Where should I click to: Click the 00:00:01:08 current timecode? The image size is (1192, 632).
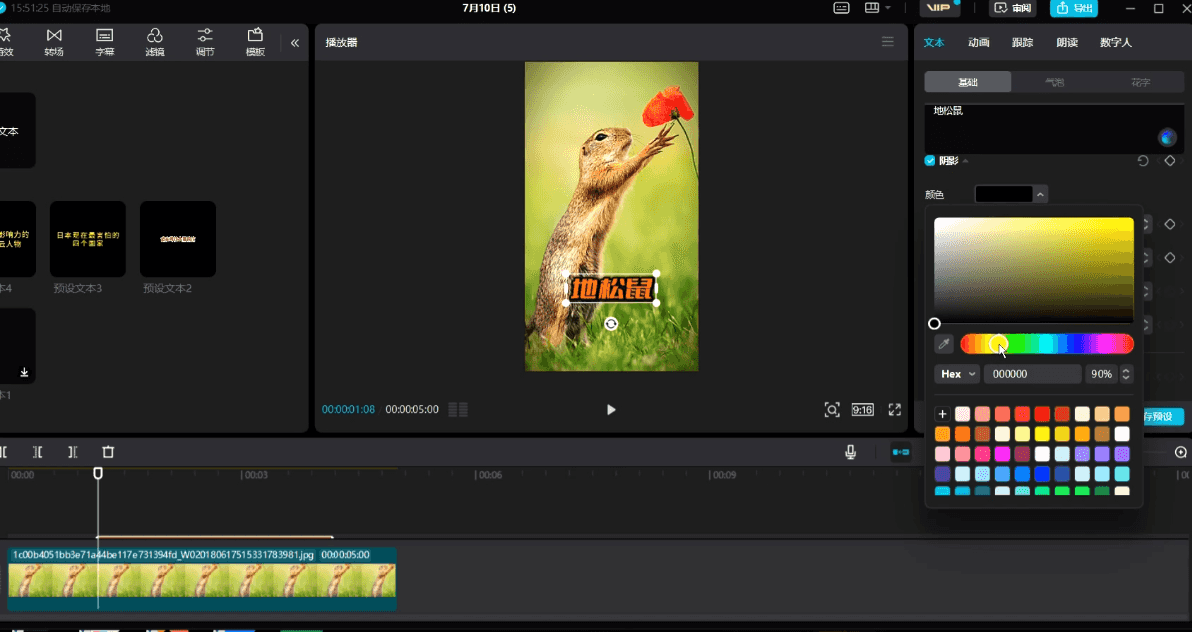[348, 409]
